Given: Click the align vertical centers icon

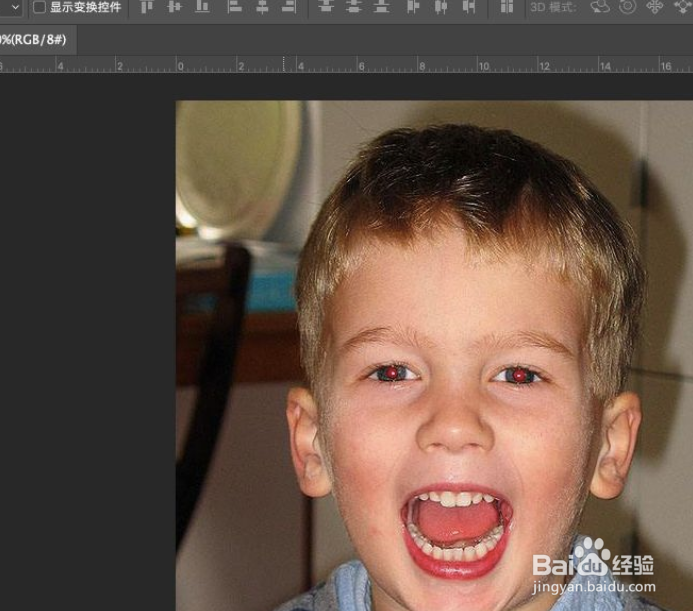Looking at the screenshot, I should (x=175, y=6).
